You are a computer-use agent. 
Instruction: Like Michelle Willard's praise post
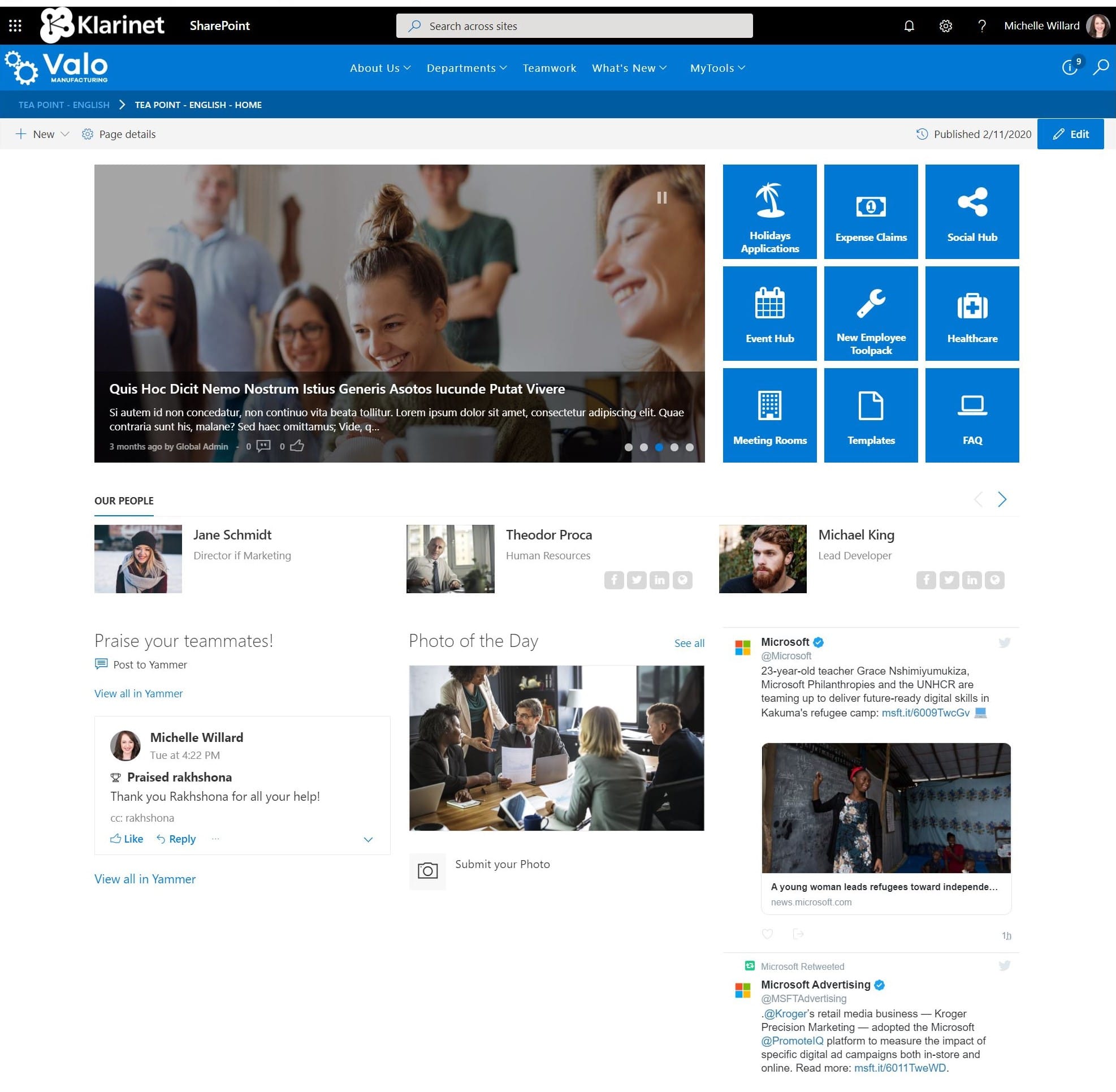(x=126, y=839)
